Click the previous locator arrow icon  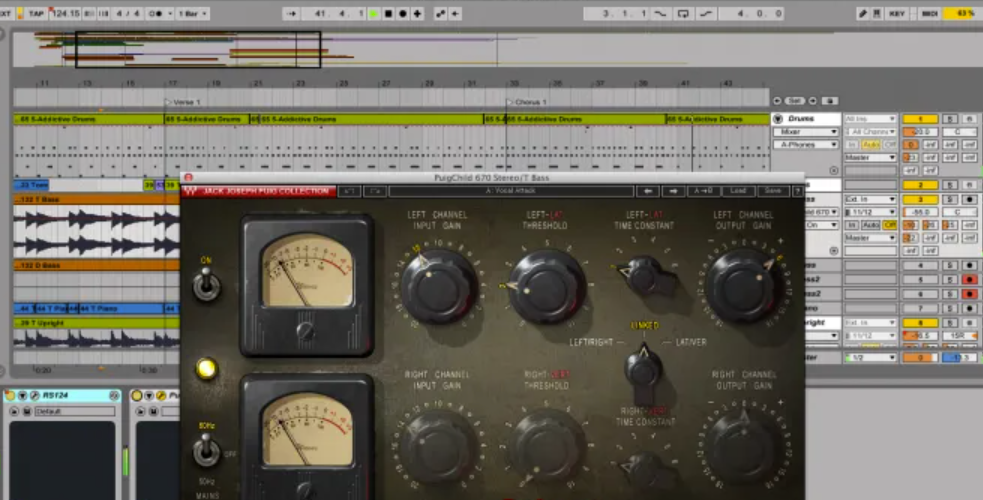(x=777, y=101)
